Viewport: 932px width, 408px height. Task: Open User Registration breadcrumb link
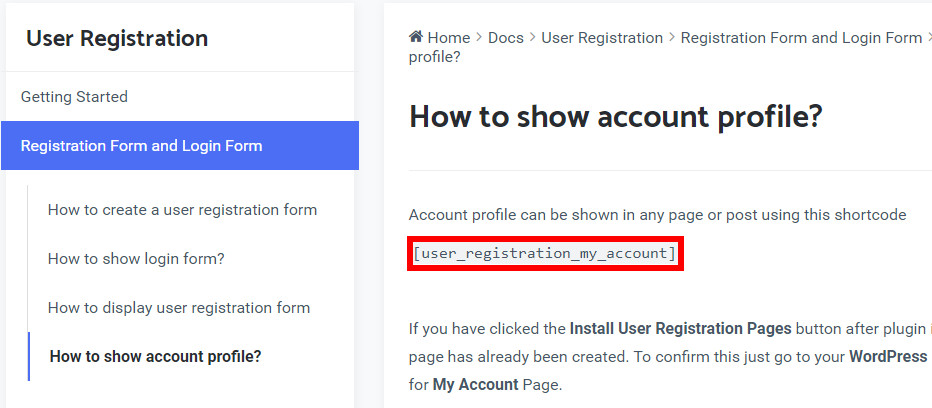(x=602, y=38)
